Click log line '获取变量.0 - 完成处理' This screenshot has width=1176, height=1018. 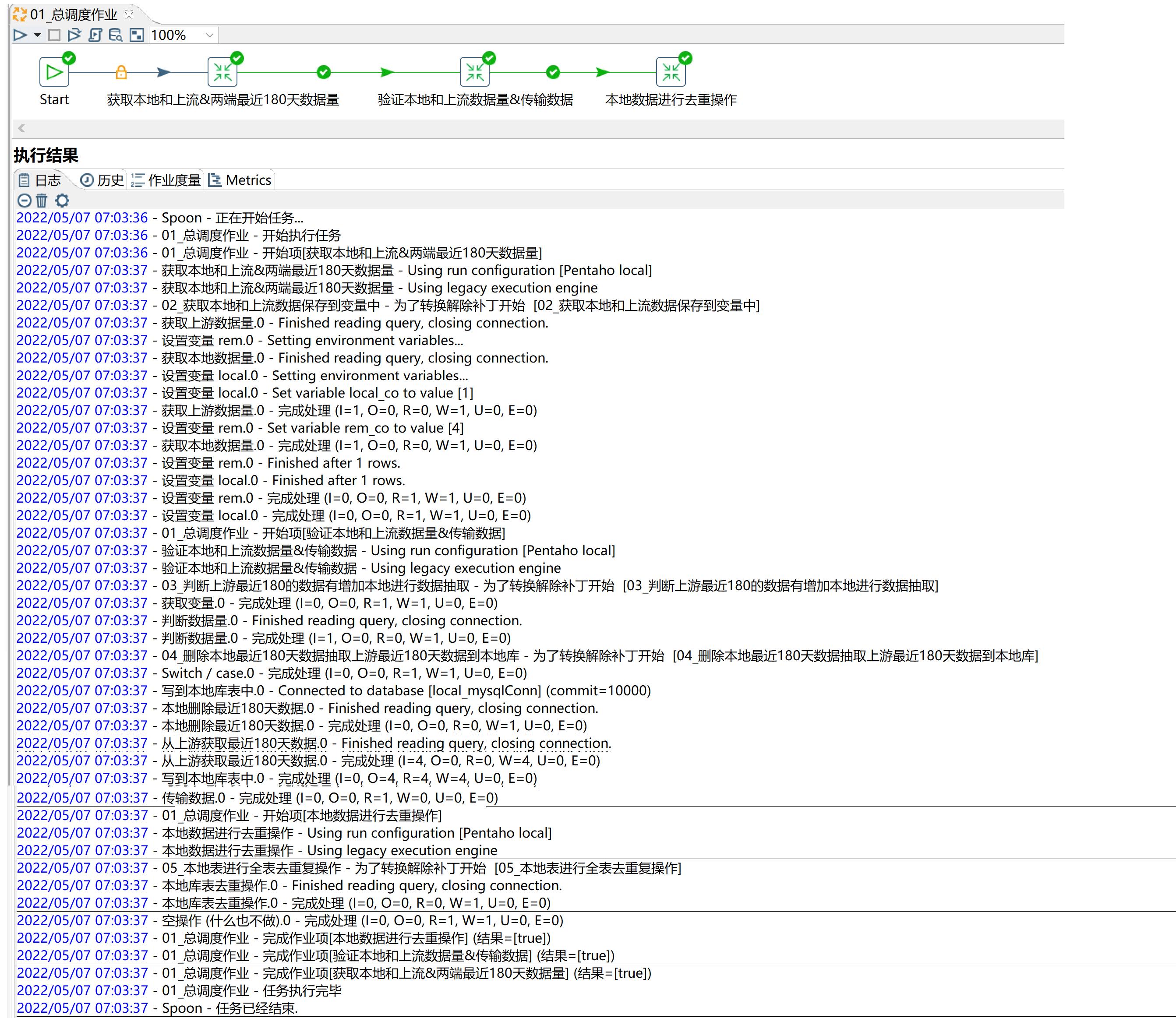(257, 603)
